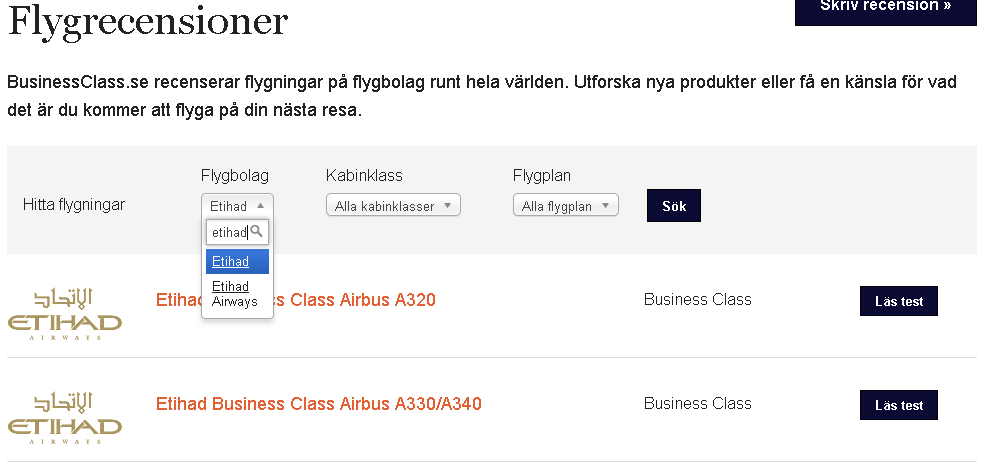
Task: Click the arrow on the Kabinklass selector
Action: coord(447,205)
